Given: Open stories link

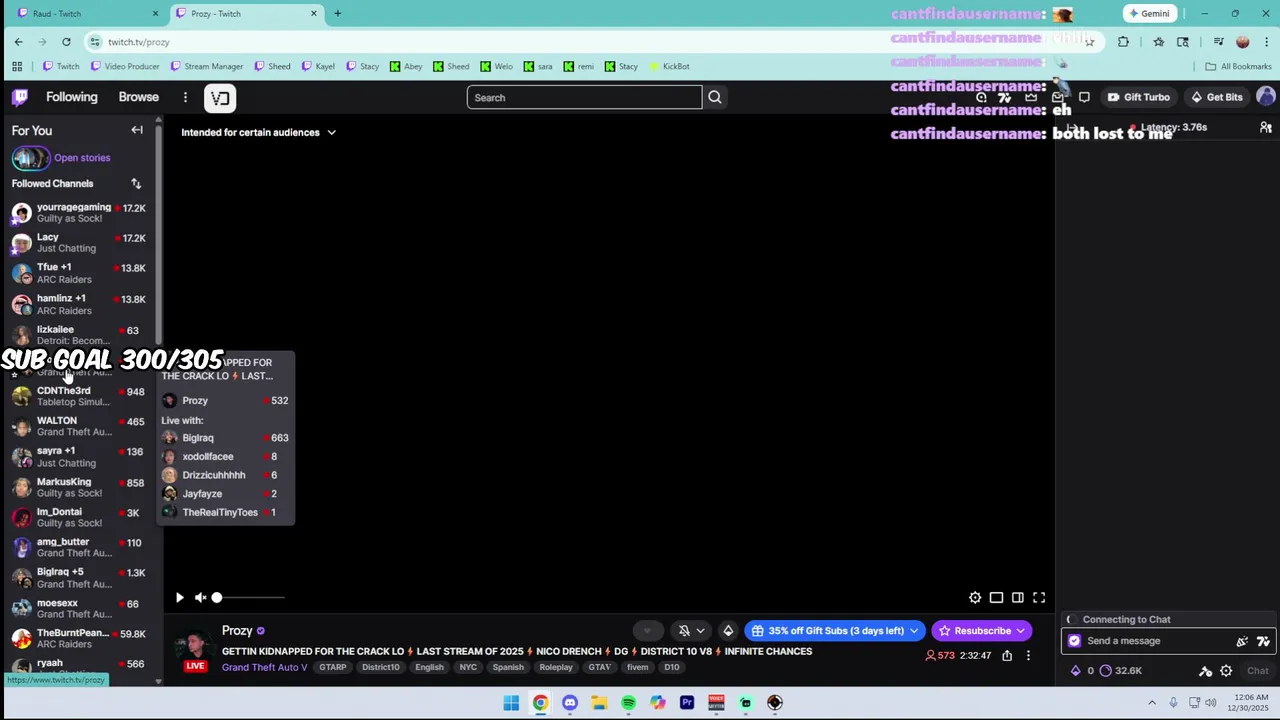Looking at the screenshot, I should click(x=82, y=157).
